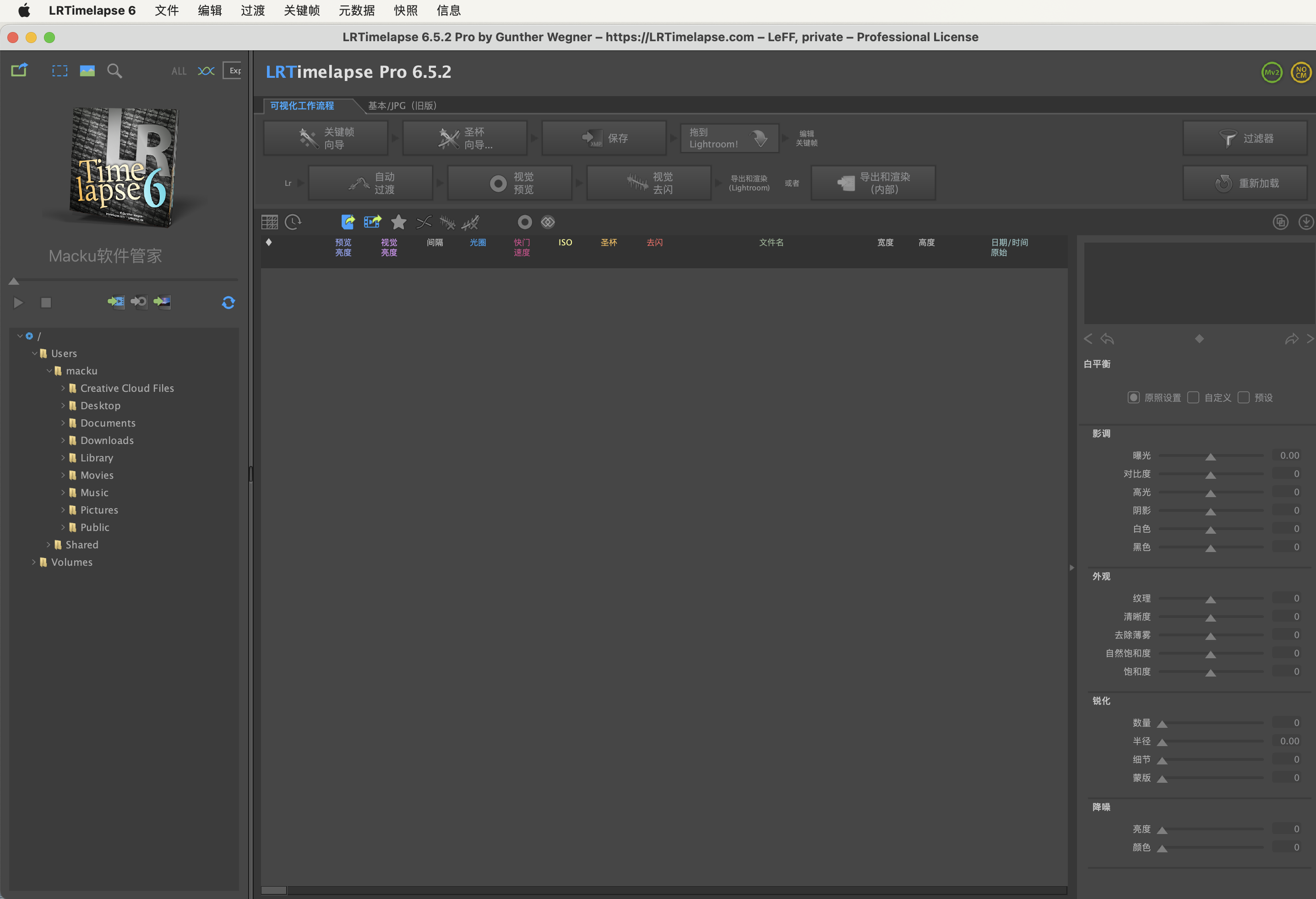Select the 原照设置 white balance option
Screen dimensions: 1316x899
tap(1134, 397)
